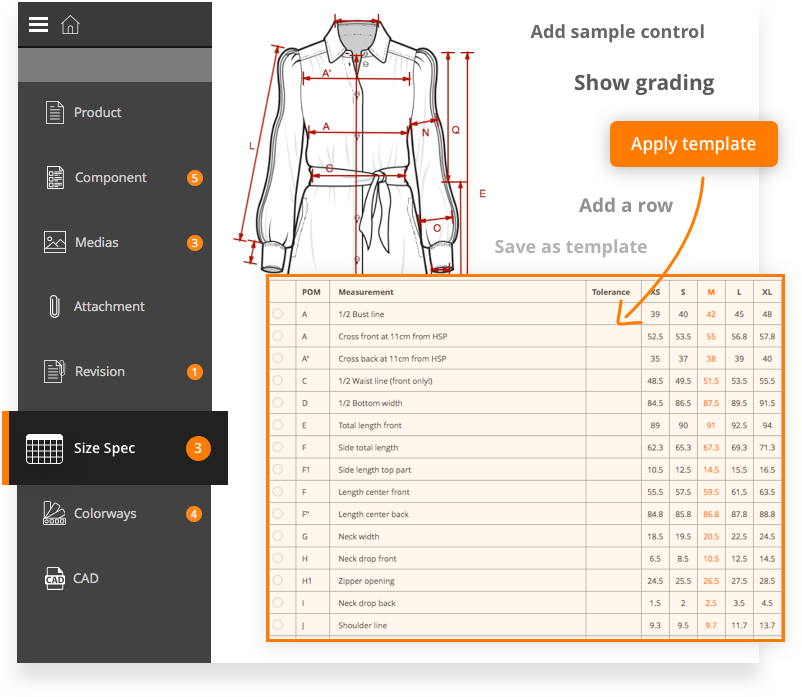Click the Product document icon
The image size is (802, 697).
point(55,113)
